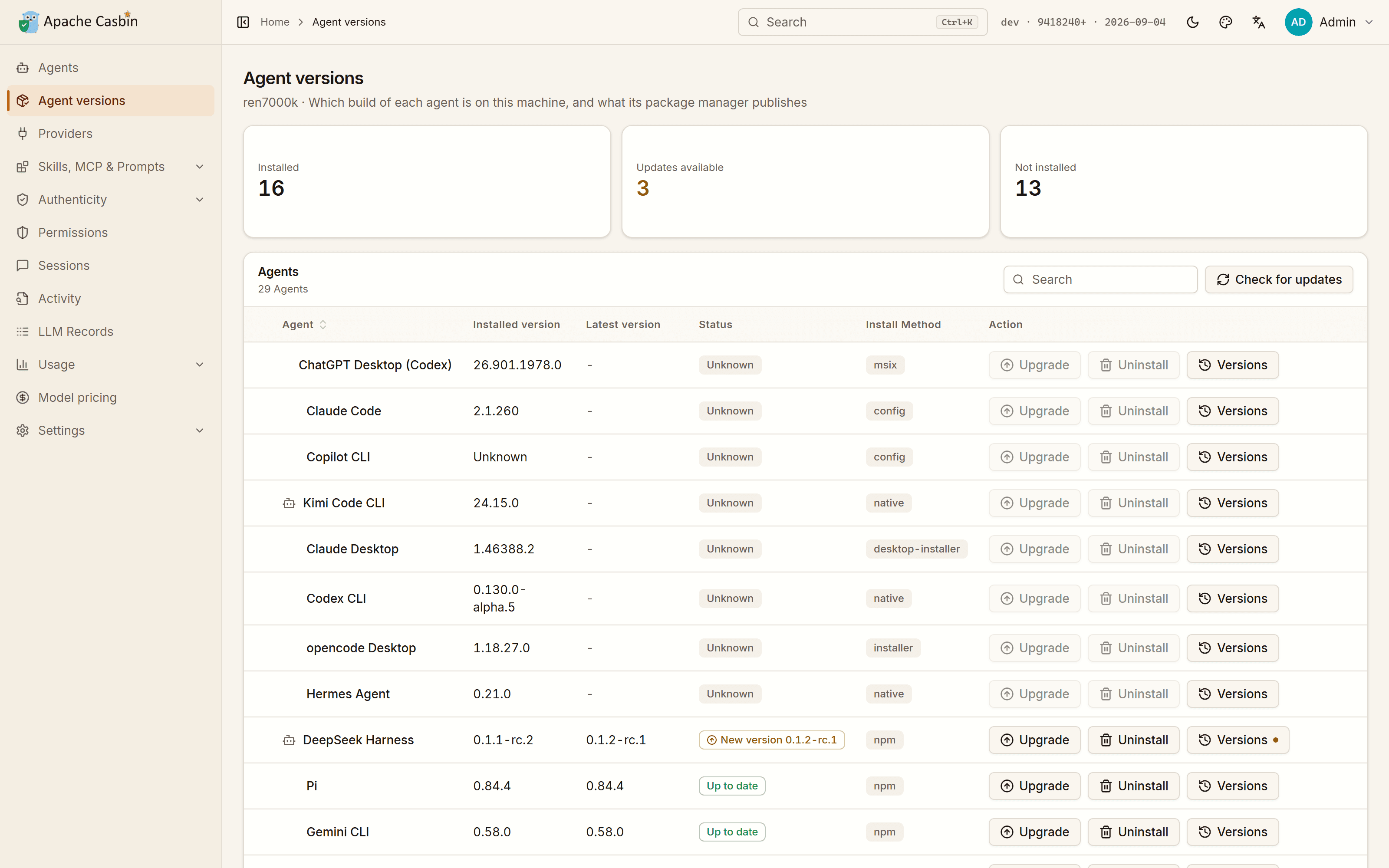Open Sessions in the sidebar

111,266
